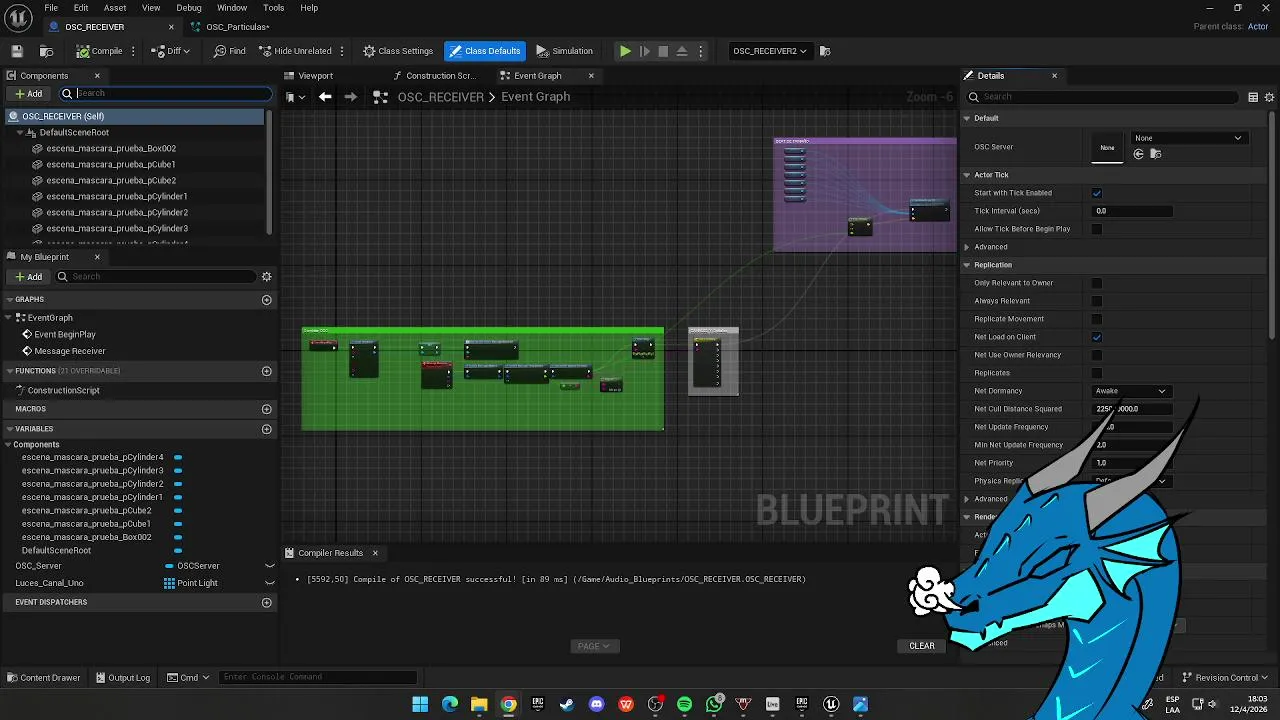Open the Net Dormancy Awake dropdown
The height and width of the screenshot is (720, 1280).
point(1130,391)
